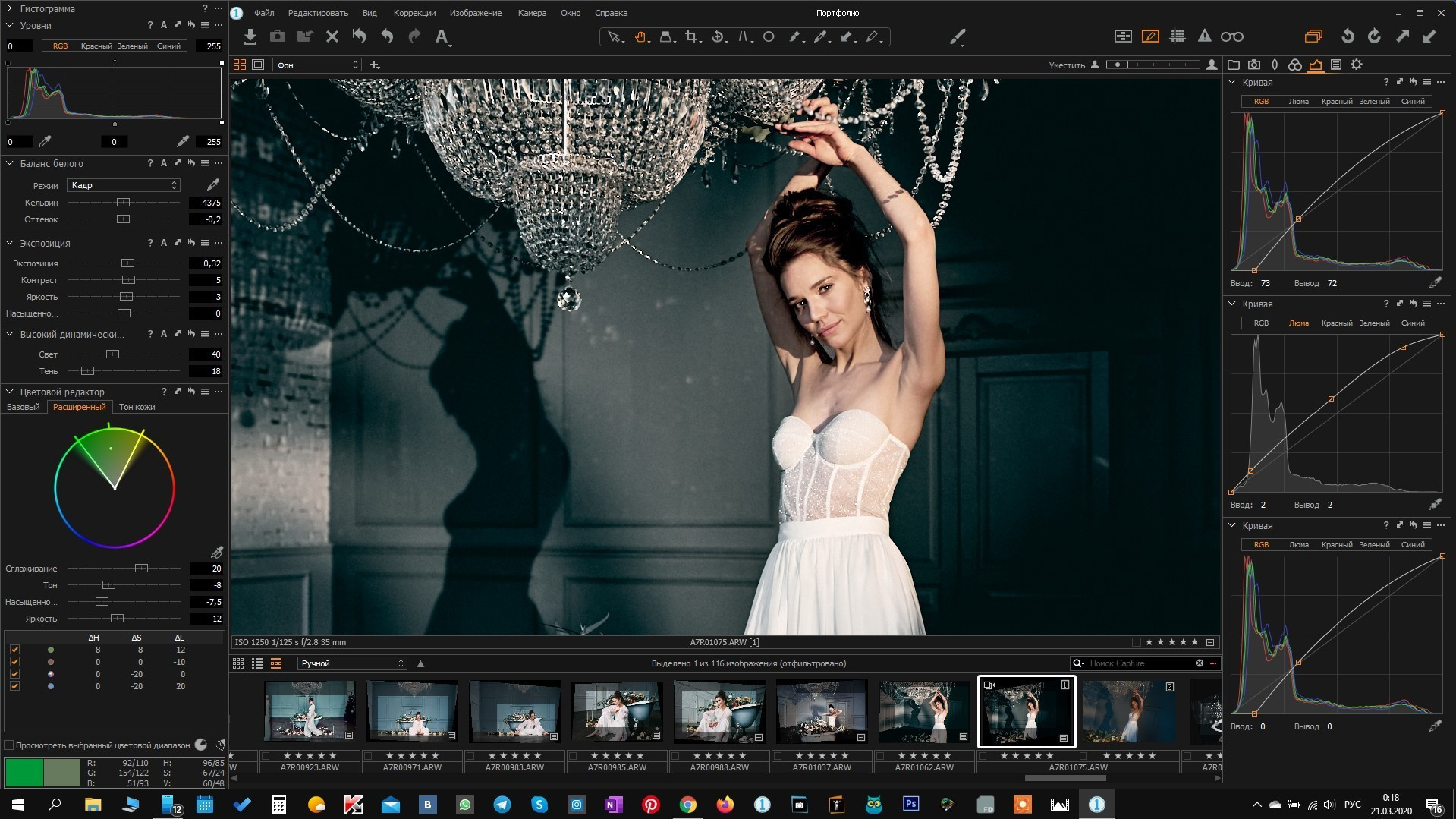This screenshot has height=819, width=1456.
Task: Collapse the 'Экспозиция' panel
Action: (10, 243)
